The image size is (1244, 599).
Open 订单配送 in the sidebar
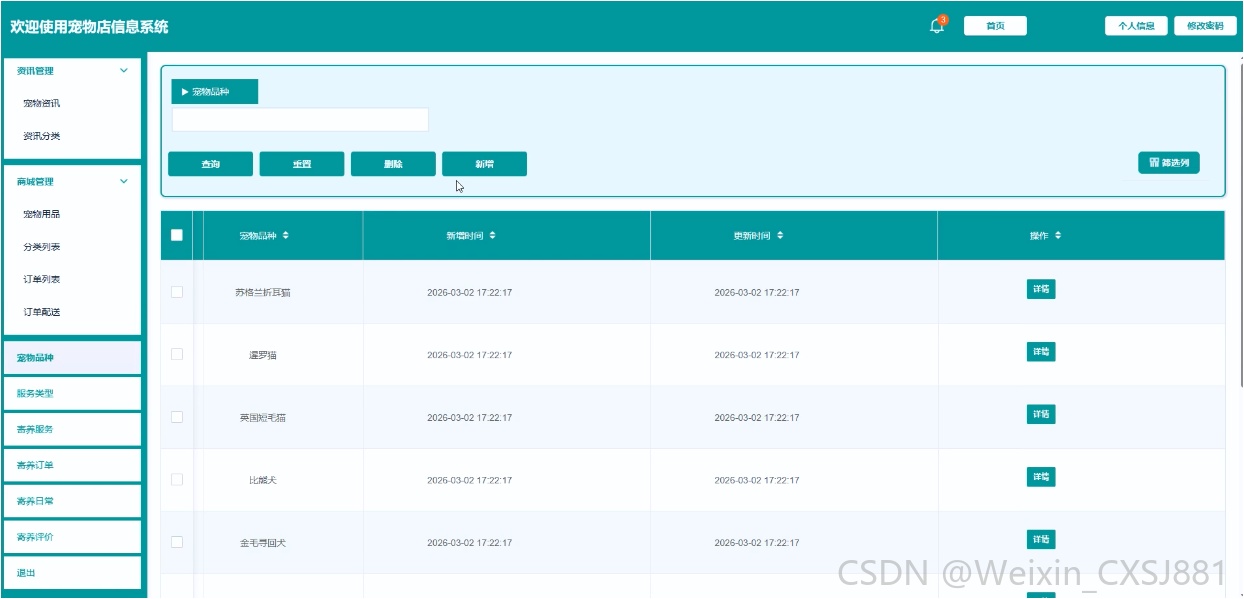(42, 312)
